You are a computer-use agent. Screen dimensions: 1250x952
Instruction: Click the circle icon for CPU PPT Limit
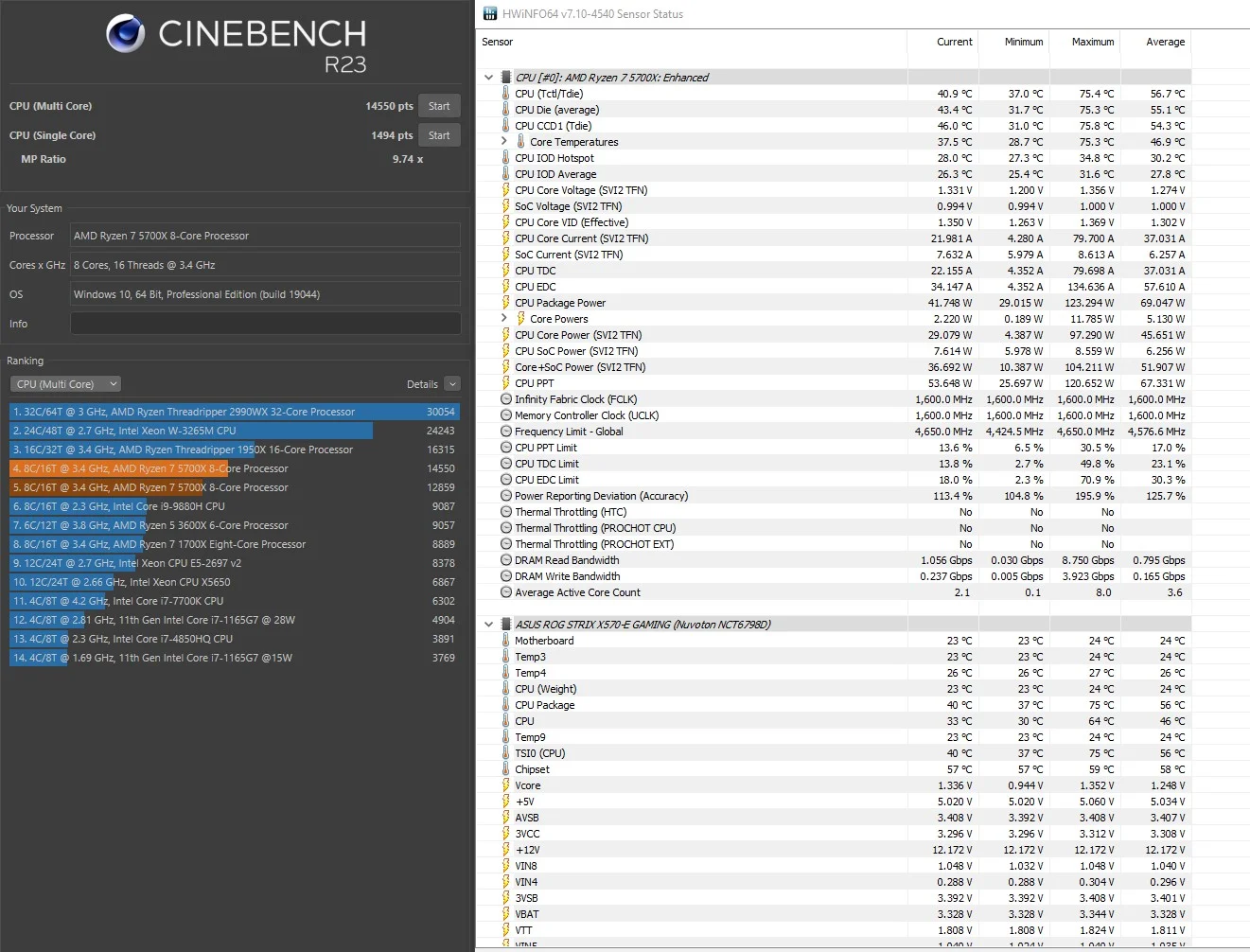tap(506, 448)
